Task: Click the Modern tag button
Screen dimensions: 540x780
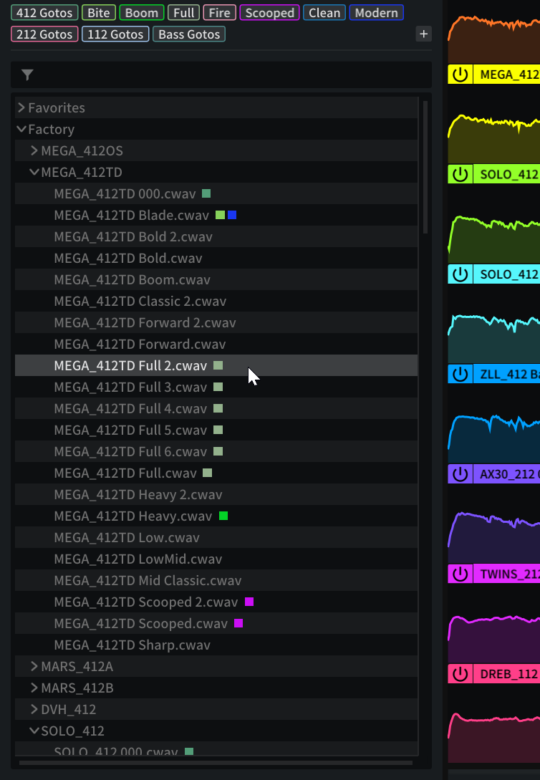Action: pyautogui.click(x=376, y=12)
